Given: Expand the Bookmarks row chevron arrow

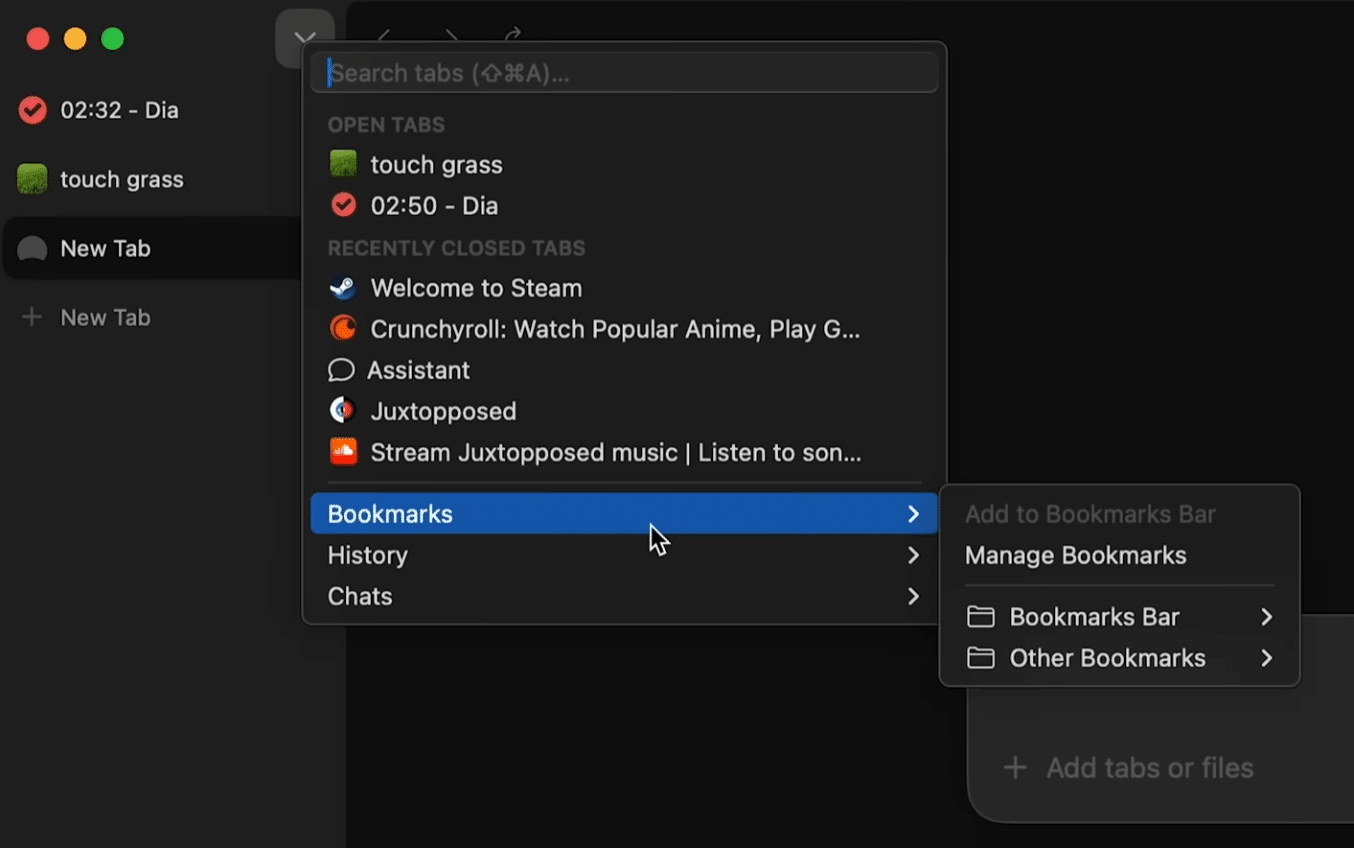Looking at the screenshot, I should pos(913,514).
